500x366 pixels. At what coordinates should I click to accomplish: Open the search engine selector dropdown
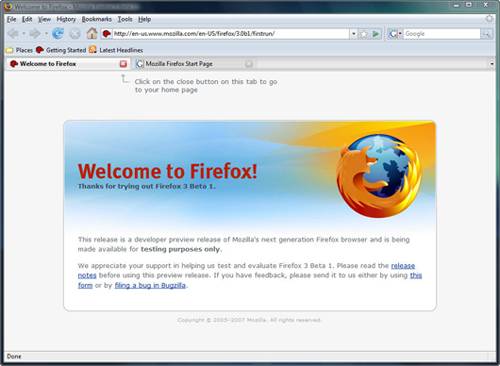click(x=396, y=34)
